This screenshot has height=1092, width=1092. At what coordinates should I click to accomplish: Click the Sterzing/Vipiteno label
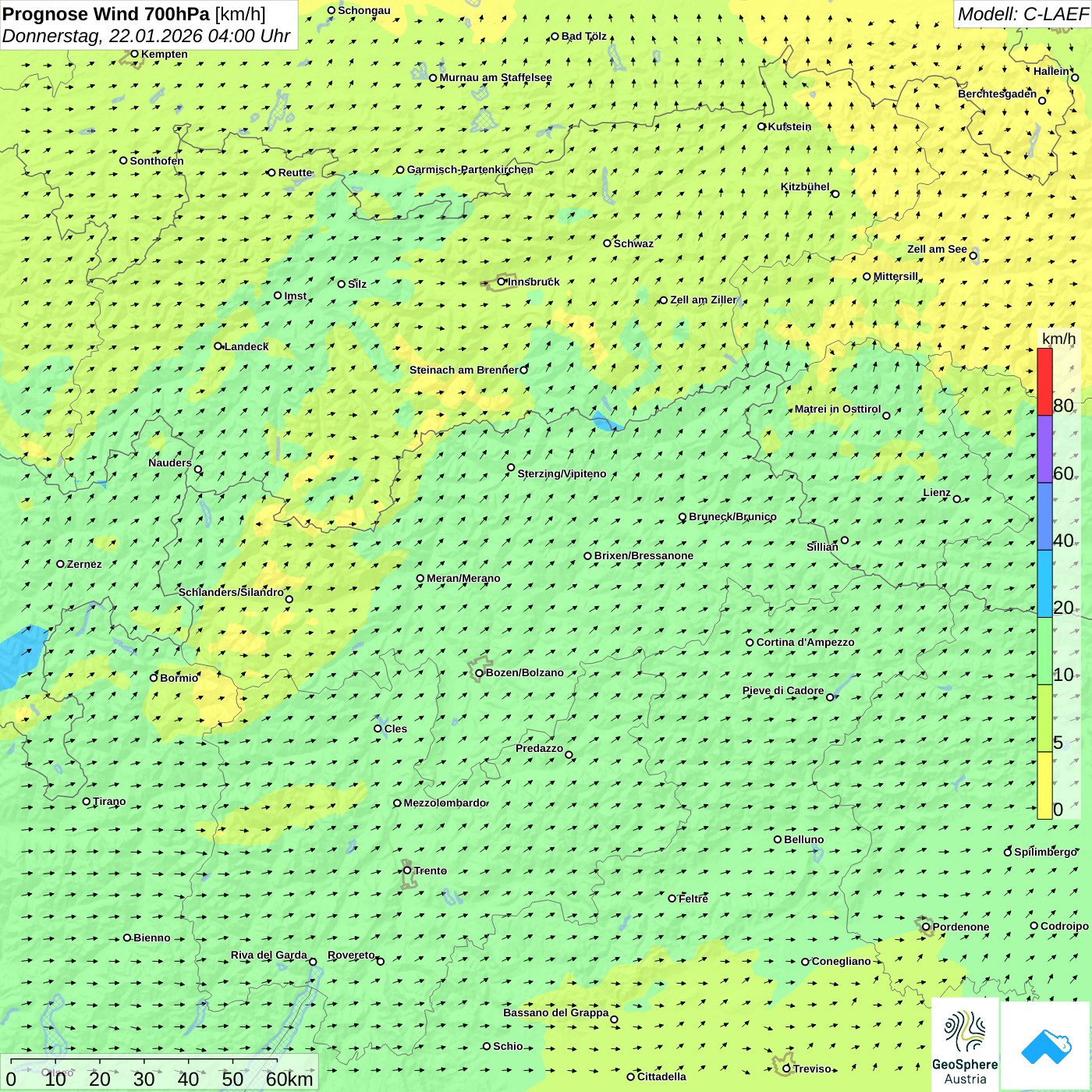pos(562,473)
